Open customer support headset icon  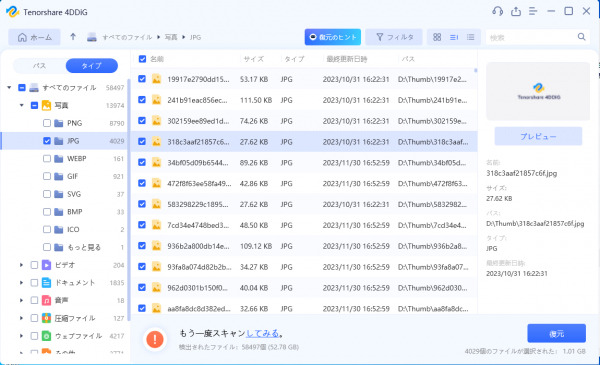click(x=497, y=11)
